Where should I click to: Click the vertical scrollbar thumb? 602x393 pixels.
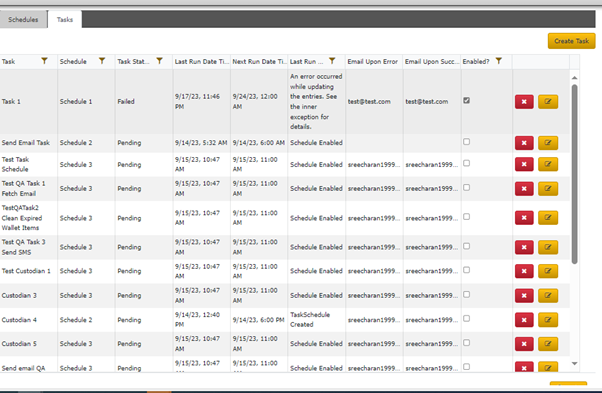click(574, 174)
